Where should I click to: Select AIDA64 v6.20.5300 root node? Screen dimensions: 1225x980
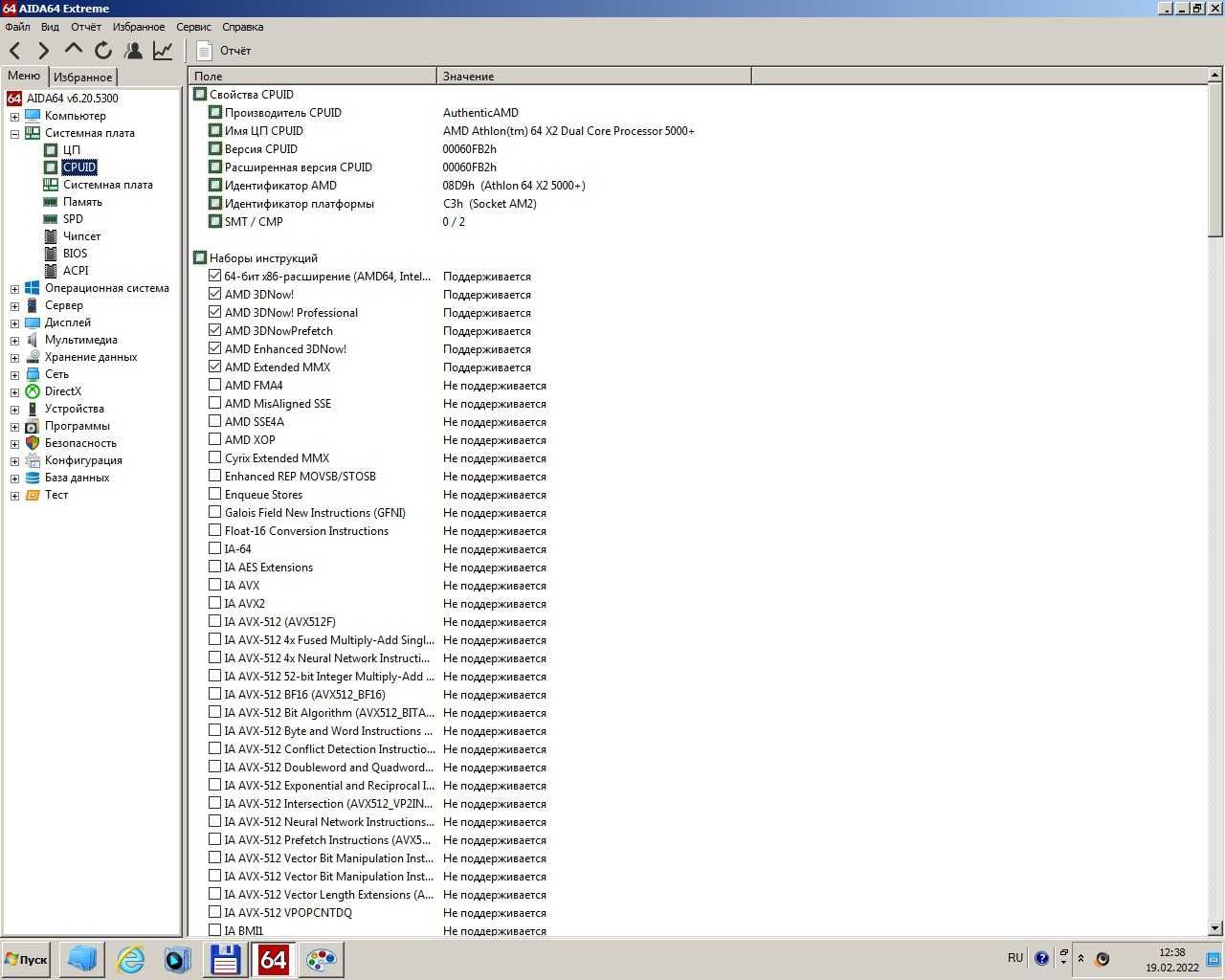point(72,99)
